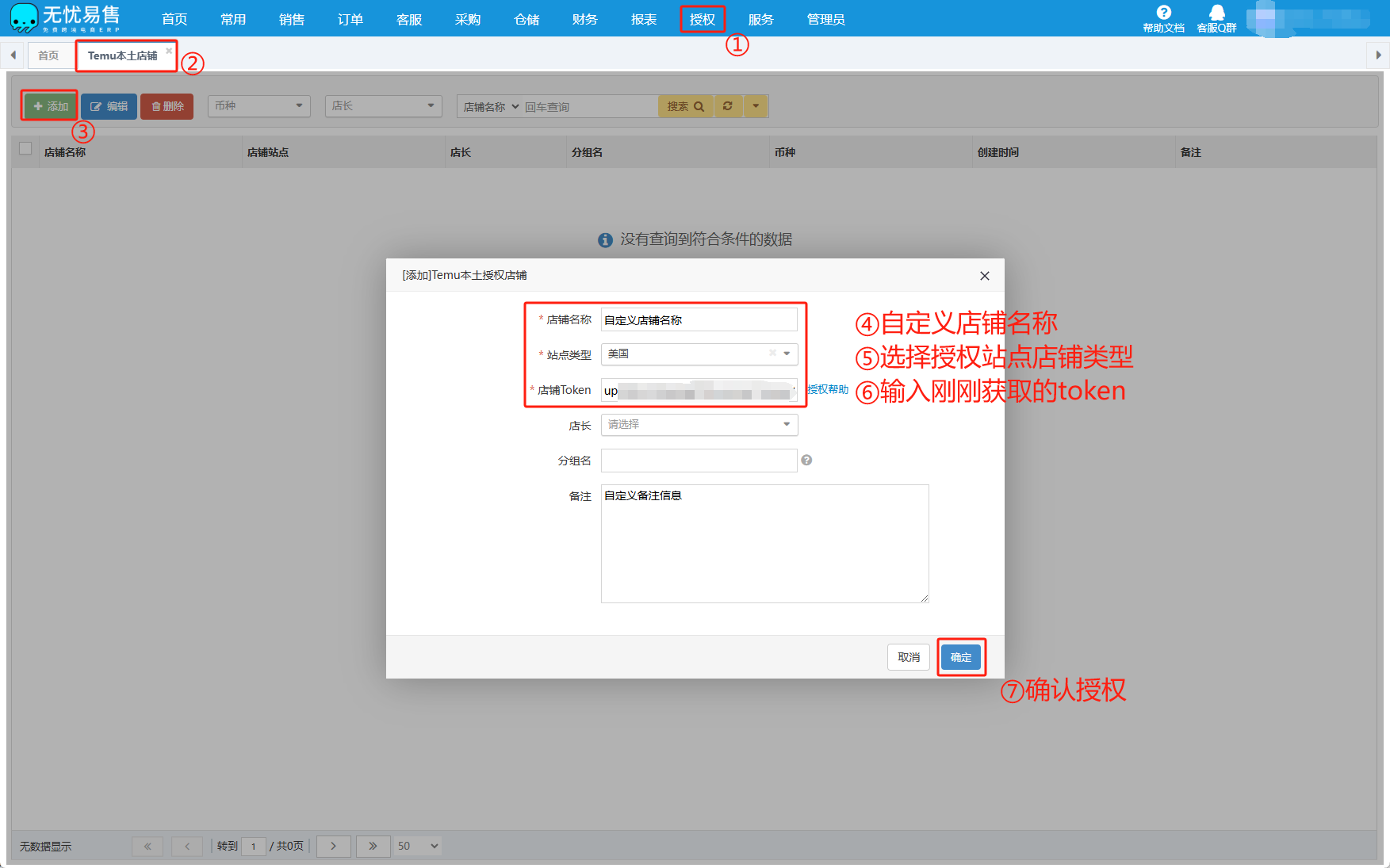Click the 店铺名称 input in the dialog

699,319
